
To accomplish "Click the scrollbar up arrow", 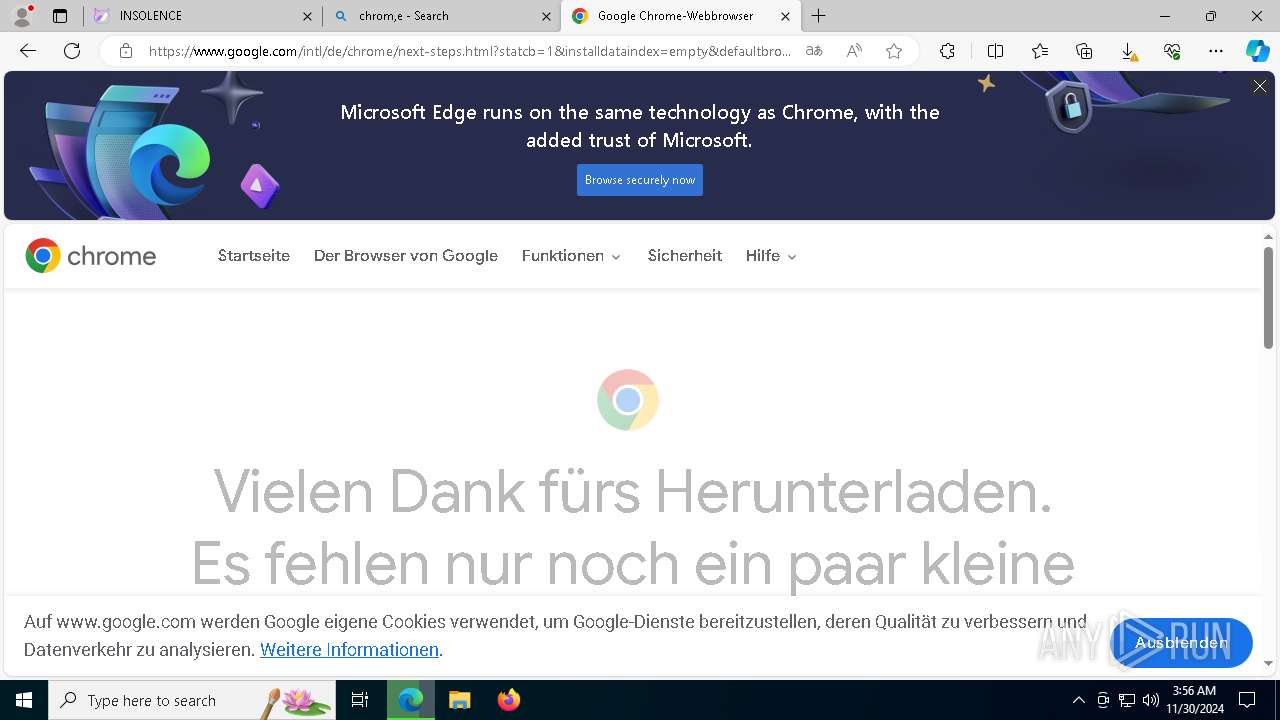I will pos(1268,237).
